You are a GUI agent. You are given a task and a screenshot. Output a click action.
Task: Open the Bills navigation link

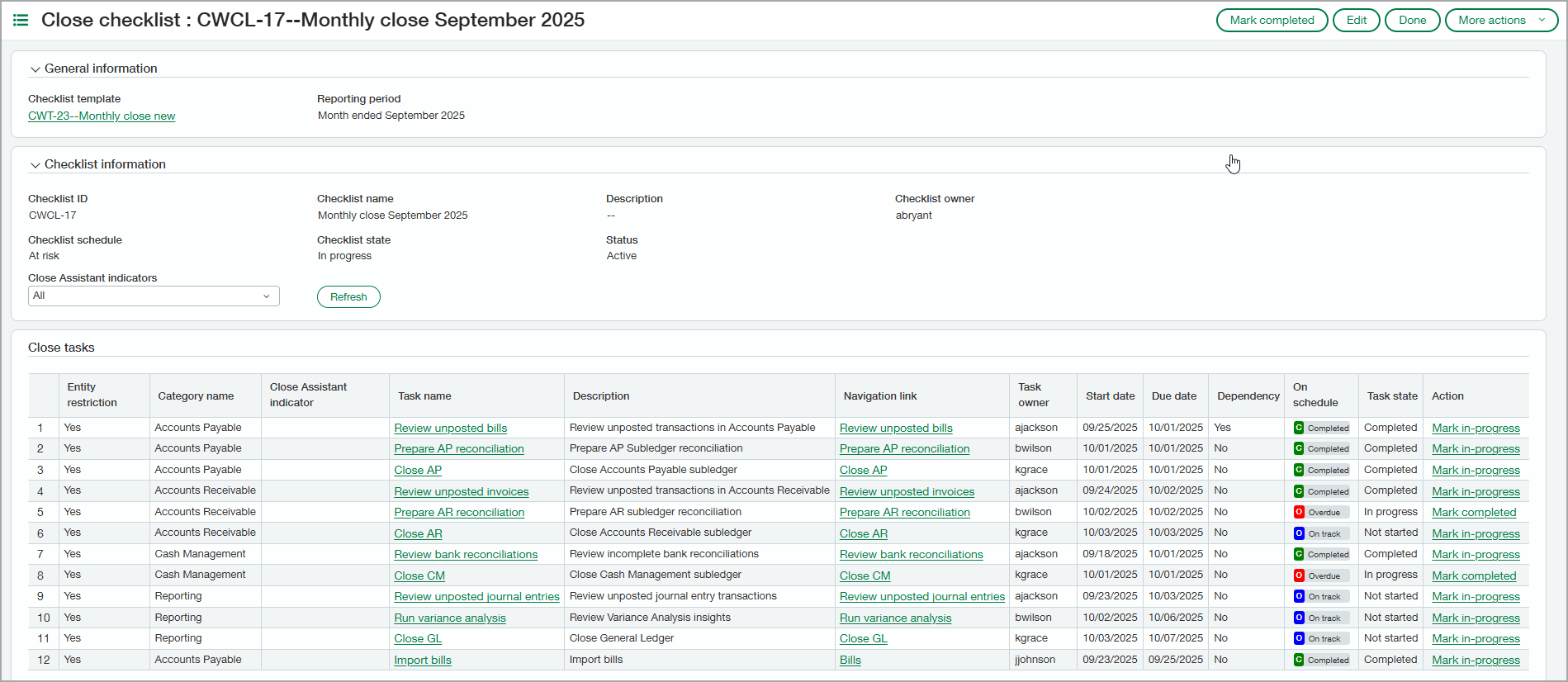point(850,660)
